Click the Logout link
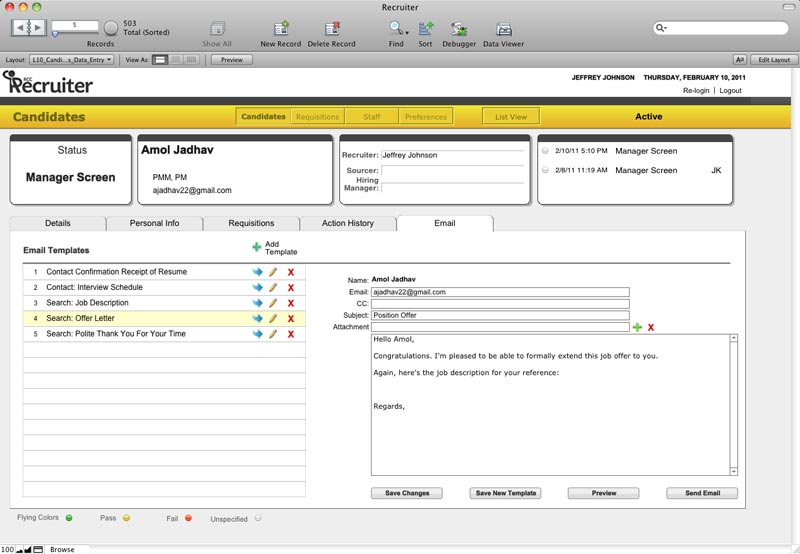The width and height of the screenshot is (800, 554). tap(730, 90)
